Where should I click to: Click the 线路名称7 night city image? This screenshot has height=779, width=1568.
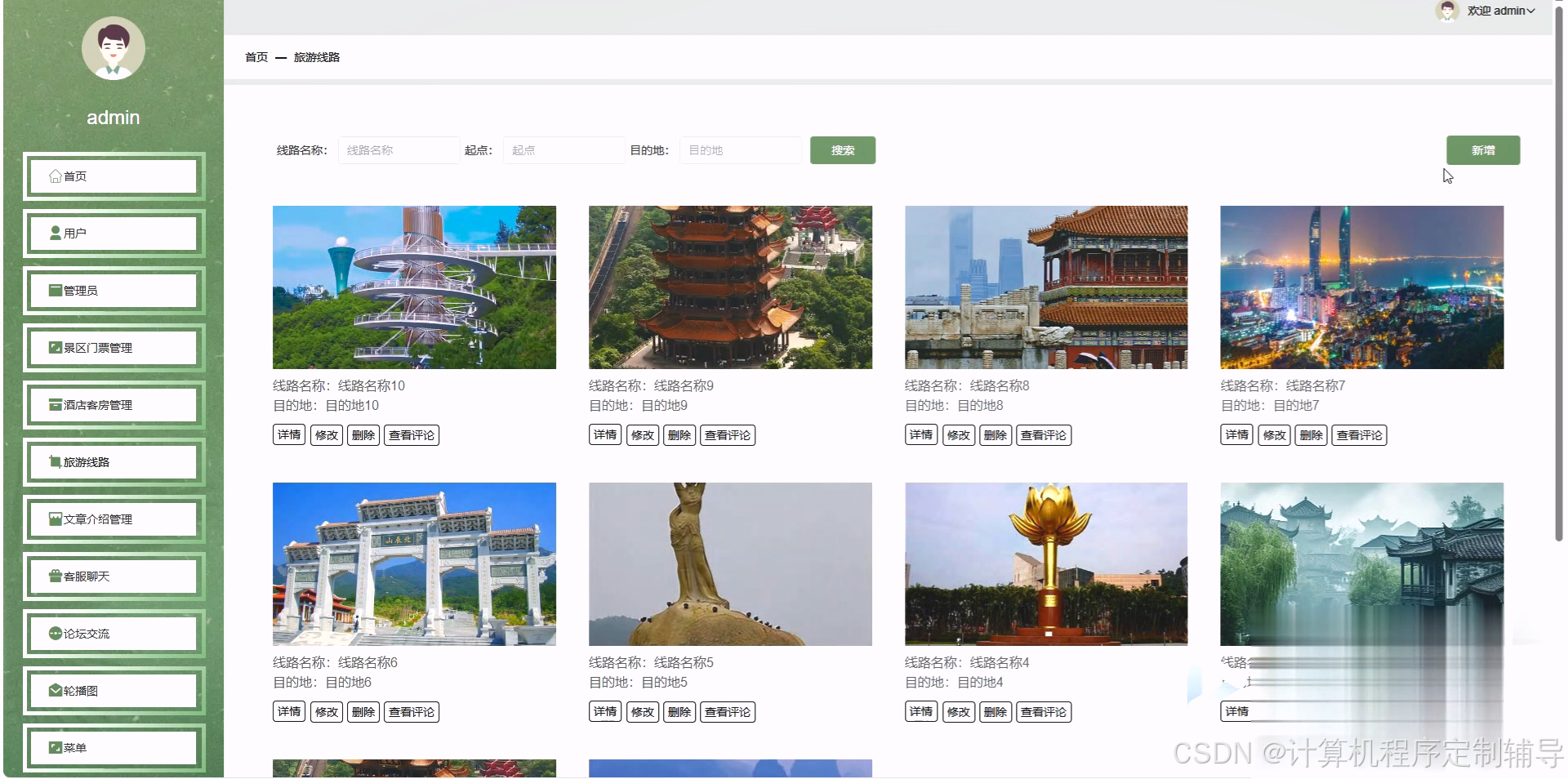point(1361,287)
